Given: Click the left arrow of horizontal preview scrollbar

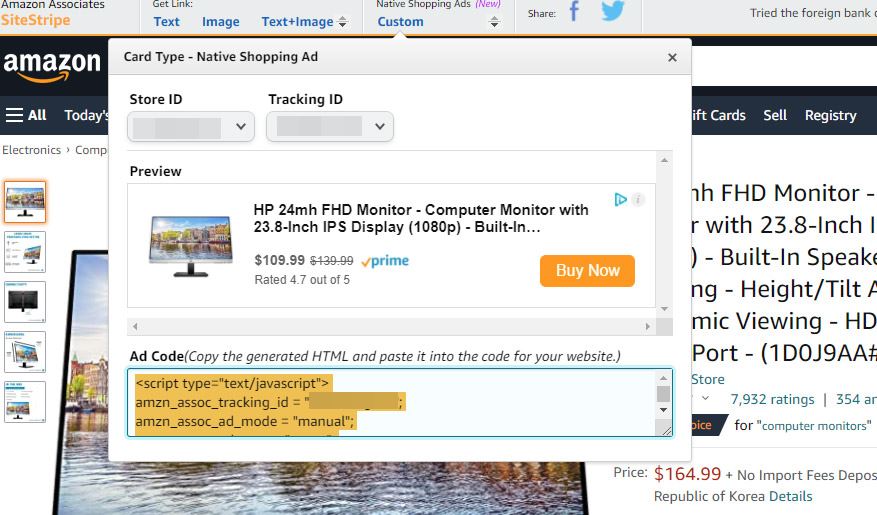Looking at the screenshot, I should pos(135,326).
